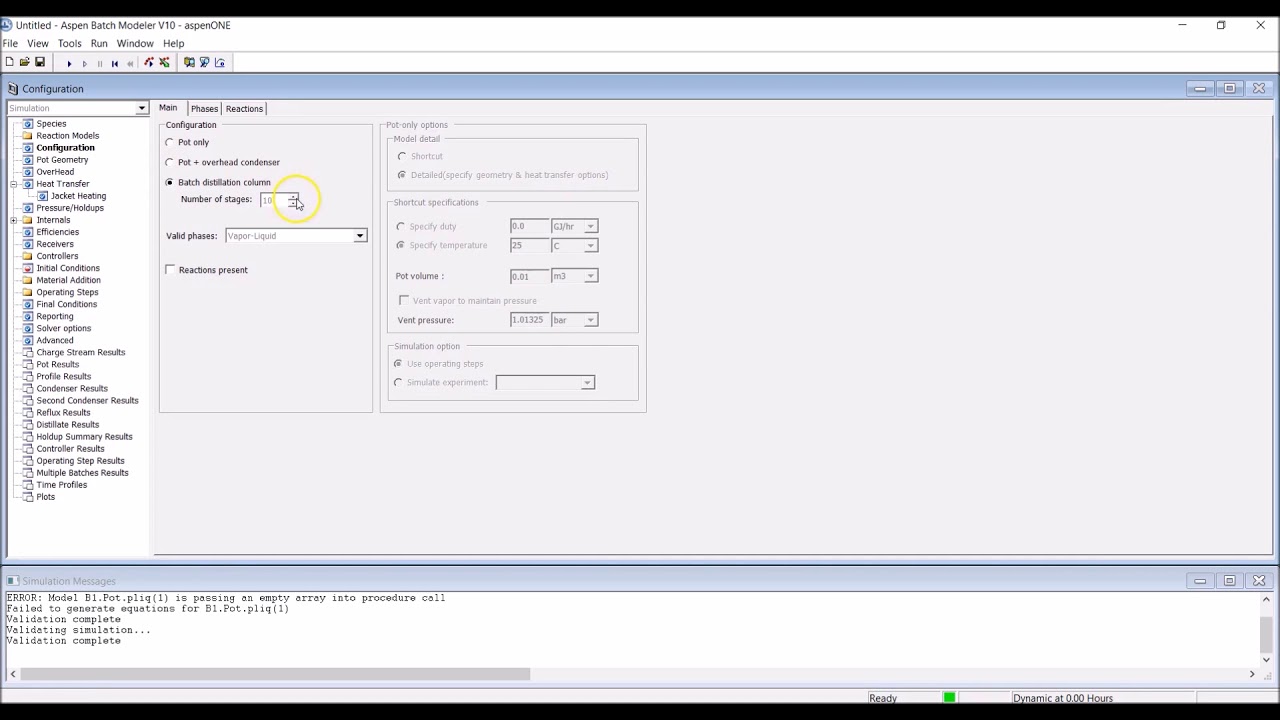Click the Pot Geometry page icon
1280x720 pixels.
click(x=28, y=160)
